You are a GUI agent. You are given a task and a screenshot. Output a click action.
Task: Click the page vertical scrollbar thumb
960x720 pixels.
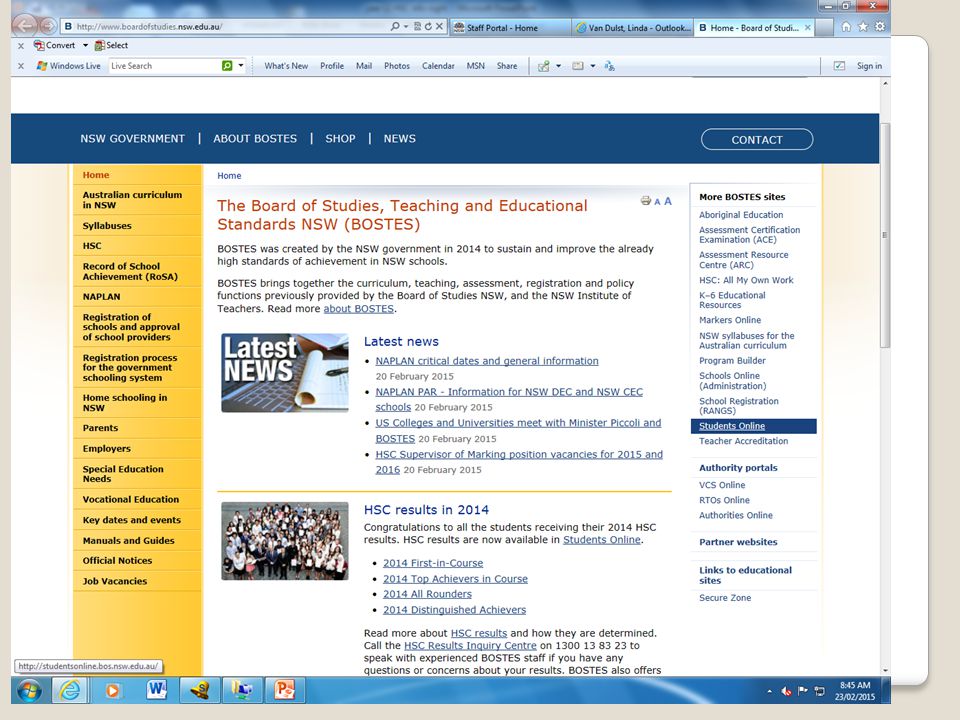(885, 235)
